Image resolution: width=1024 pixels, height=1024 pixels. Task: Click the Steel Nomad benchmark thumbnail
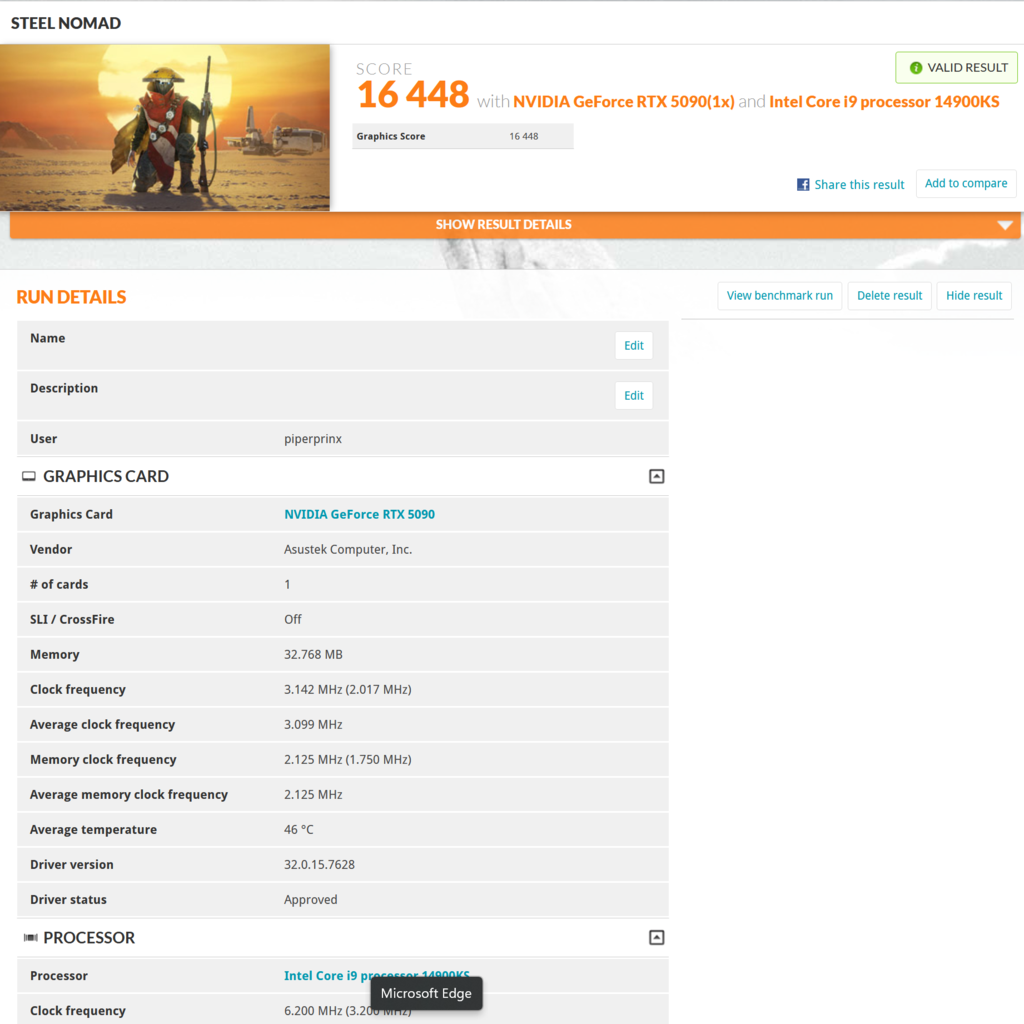coord(165,127)
